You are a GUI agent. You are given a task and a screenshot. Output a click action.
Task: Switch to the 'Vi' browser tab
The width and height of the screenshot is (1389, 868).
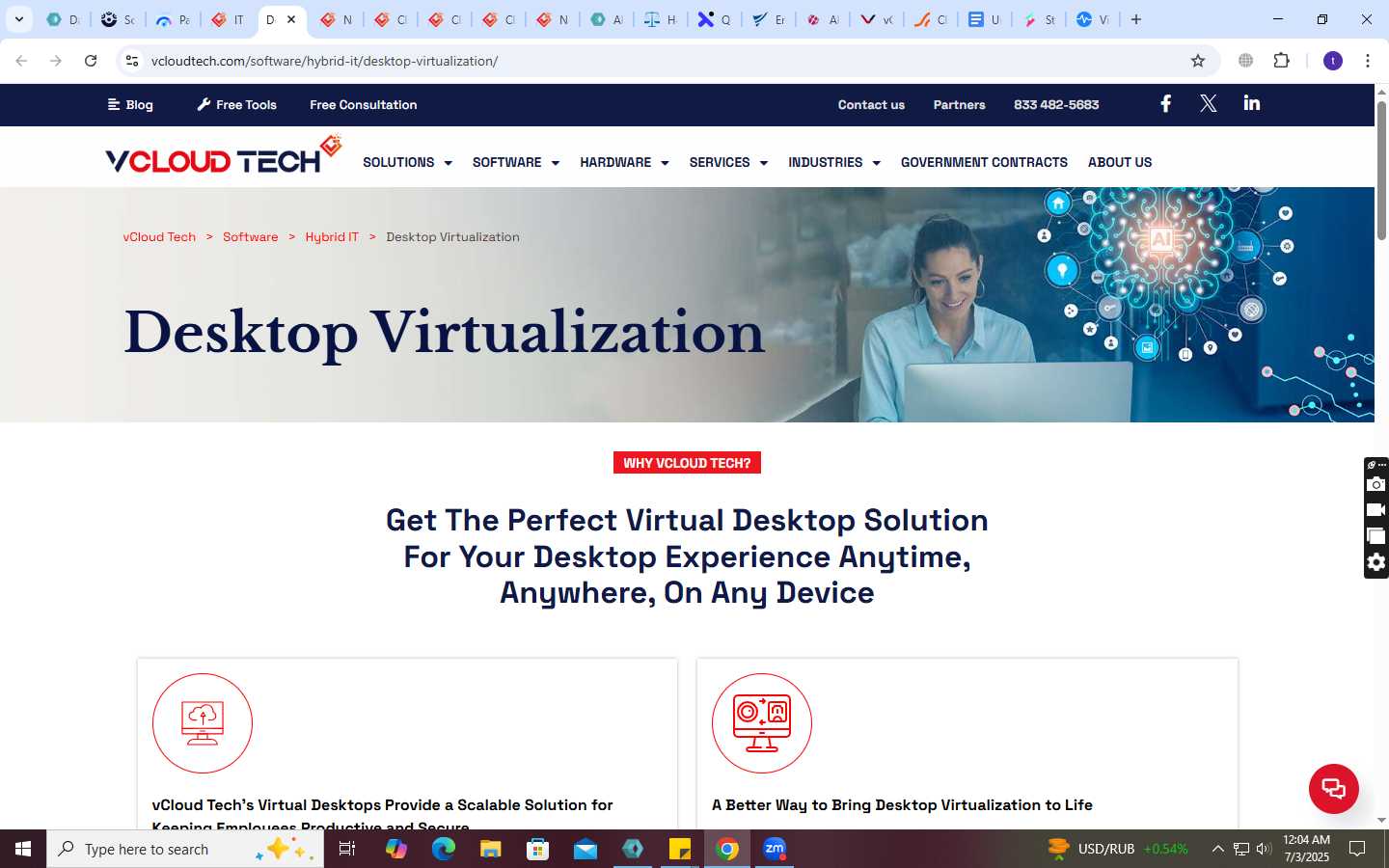click(x=1093, y=19)
